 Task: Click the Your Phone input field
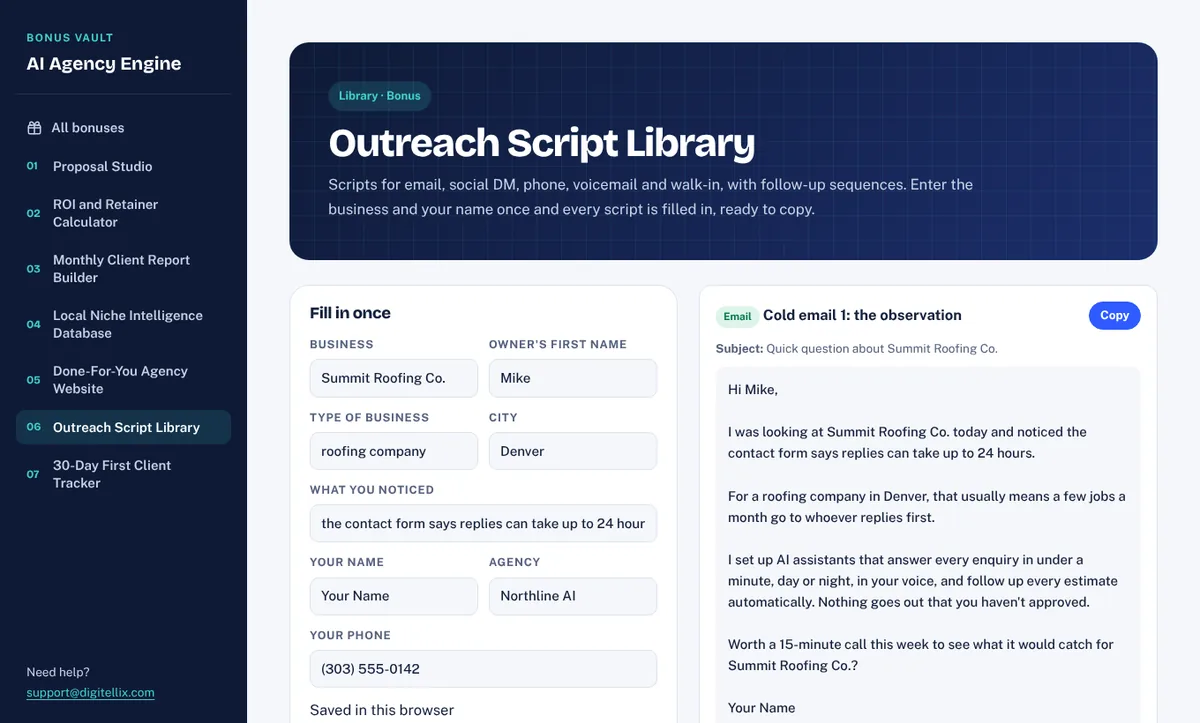click(483, 669)
